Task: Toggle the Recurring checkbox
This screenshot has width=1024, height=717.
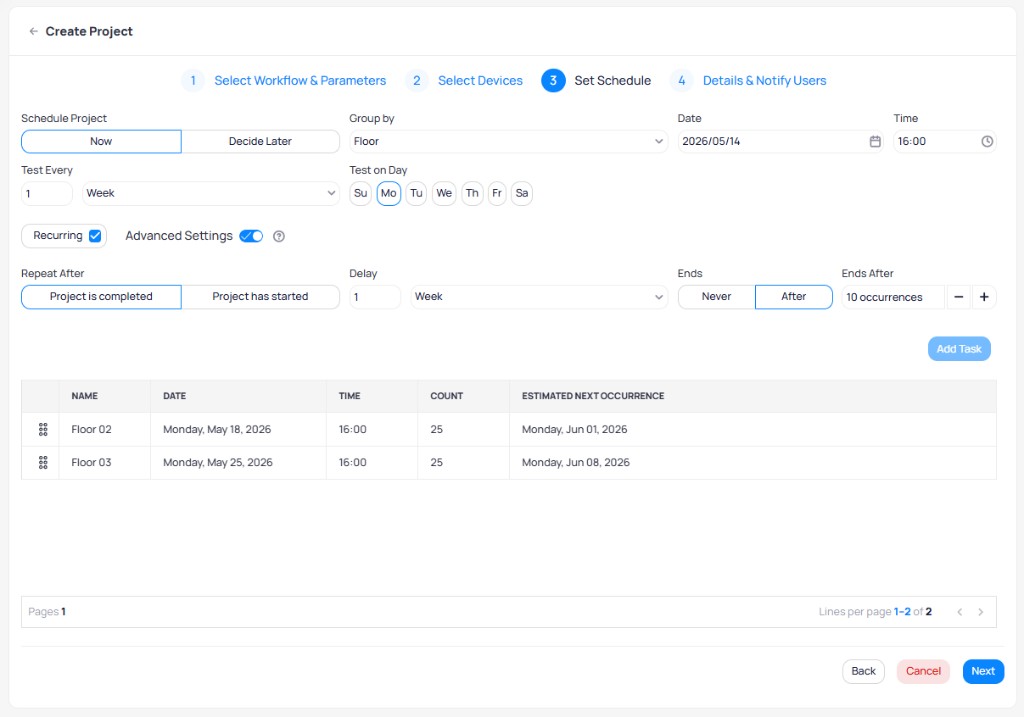Action: point(95,236)
